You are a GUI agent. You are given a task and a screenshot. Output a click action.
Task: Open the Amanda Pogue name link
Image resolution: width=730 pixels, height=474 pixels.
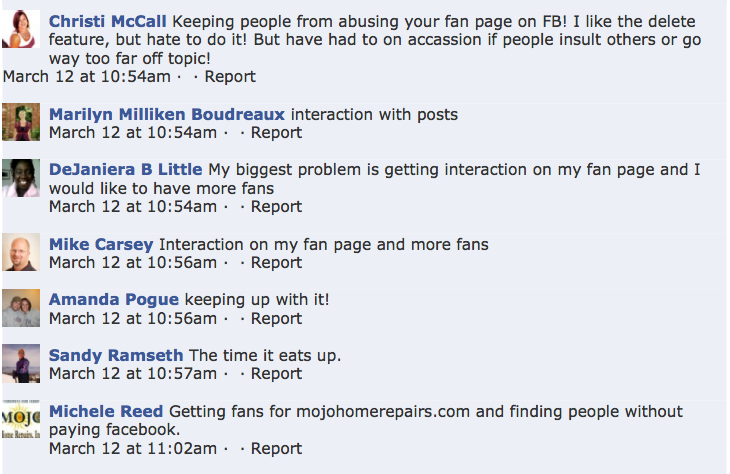[x=114, y=300]
